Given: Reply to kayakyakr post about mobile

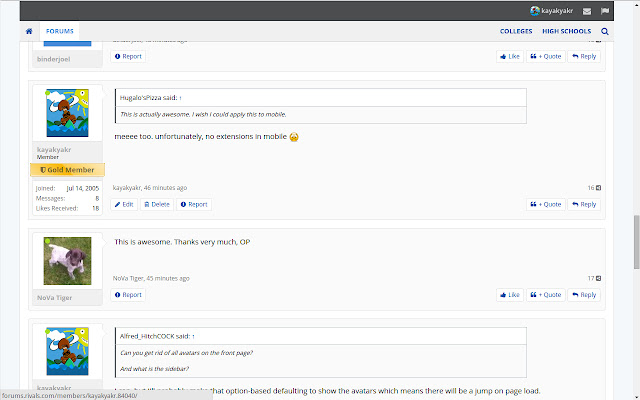Looking at the screenshot, I should (584, 204).
